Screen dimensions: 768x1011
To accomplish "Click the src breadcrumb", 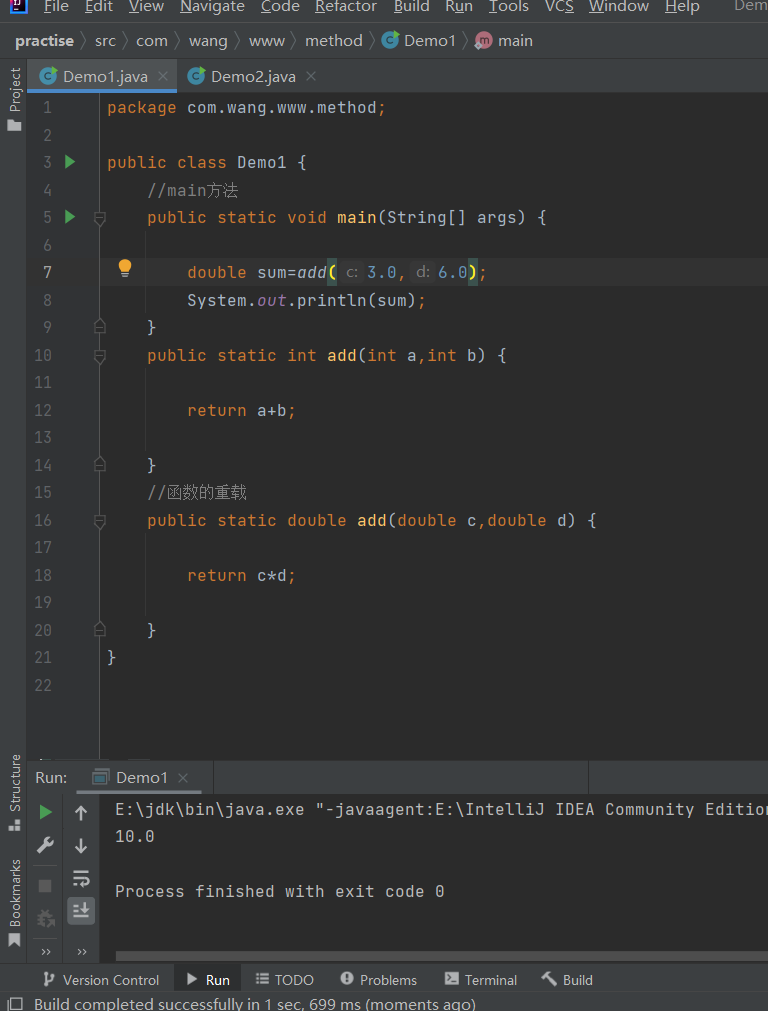I will (x=105, y=41).
